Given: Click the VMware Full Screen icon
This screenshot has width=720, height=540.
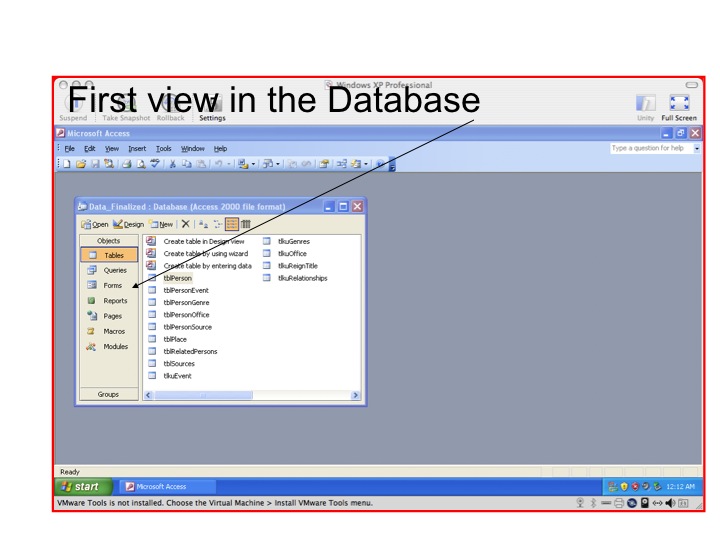Looking at the screenshot, I should (679, 103).
